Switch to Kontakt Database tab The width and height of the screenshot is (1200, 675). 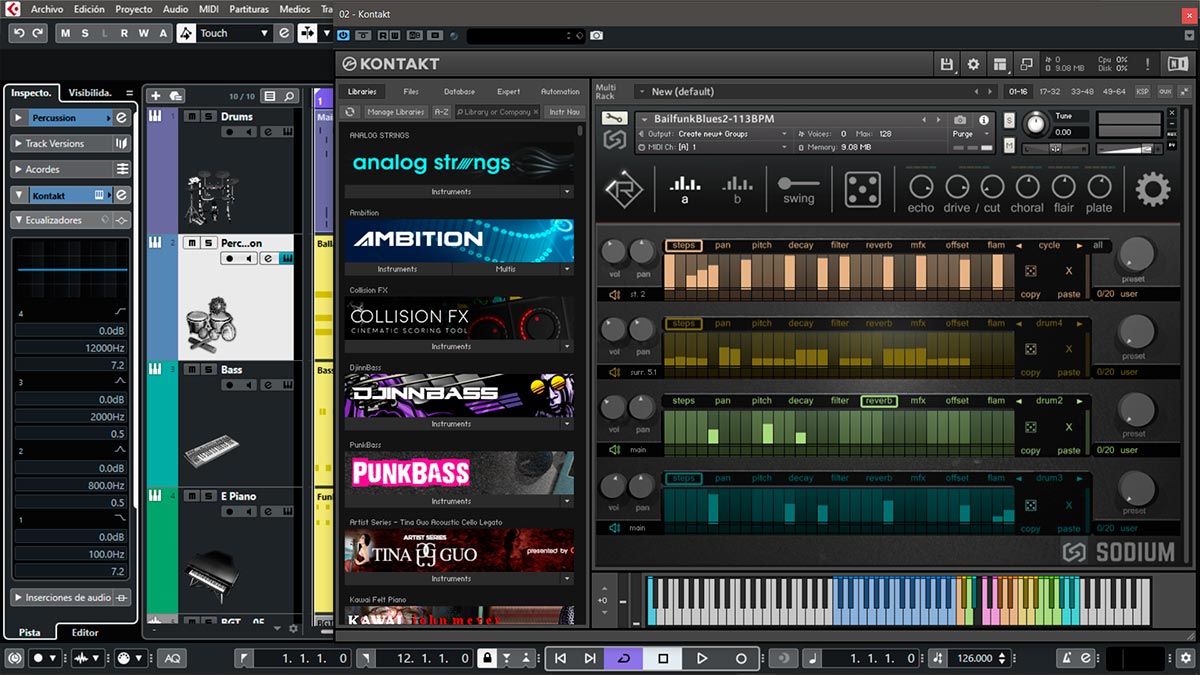point(459,91)
